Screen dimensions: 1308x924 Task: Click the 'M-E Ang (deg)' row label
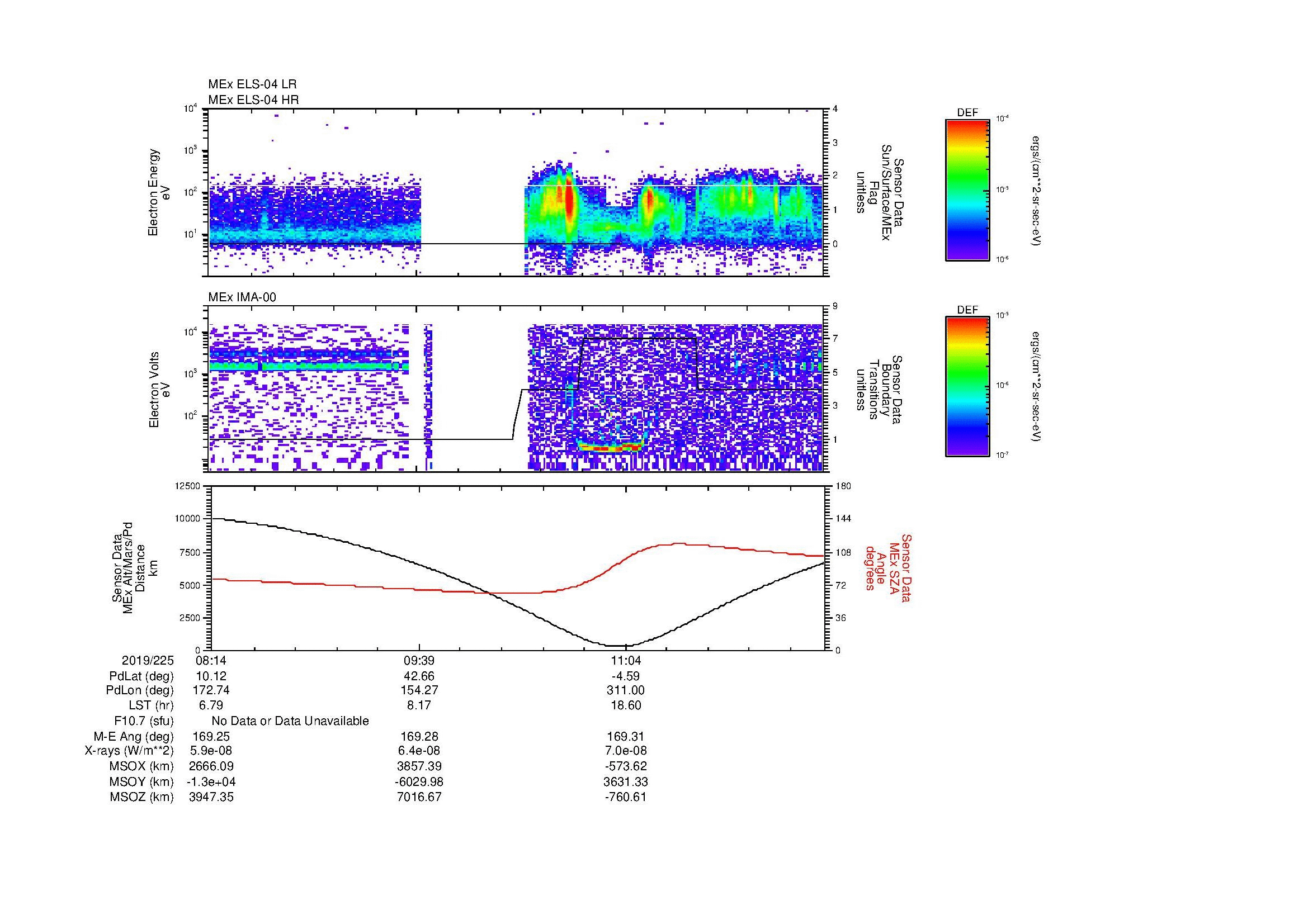[x=133, y=736]
